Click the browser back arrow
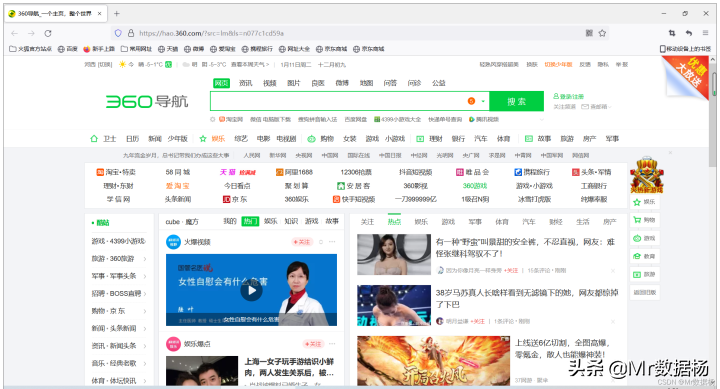The width and height of the screenshot is (720, 389). point(15,33)
